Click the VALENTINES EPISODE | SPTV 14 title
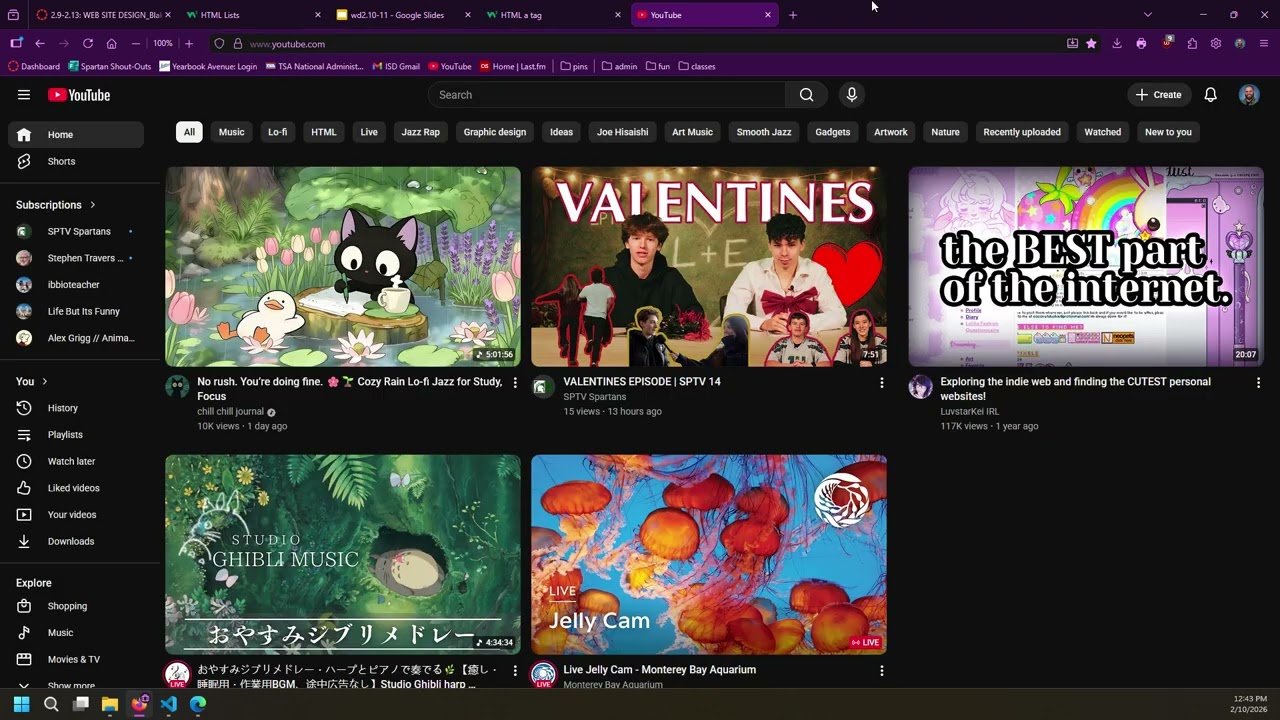The height and width of the screenshot is (720, 1280). [x=642, y=382]
